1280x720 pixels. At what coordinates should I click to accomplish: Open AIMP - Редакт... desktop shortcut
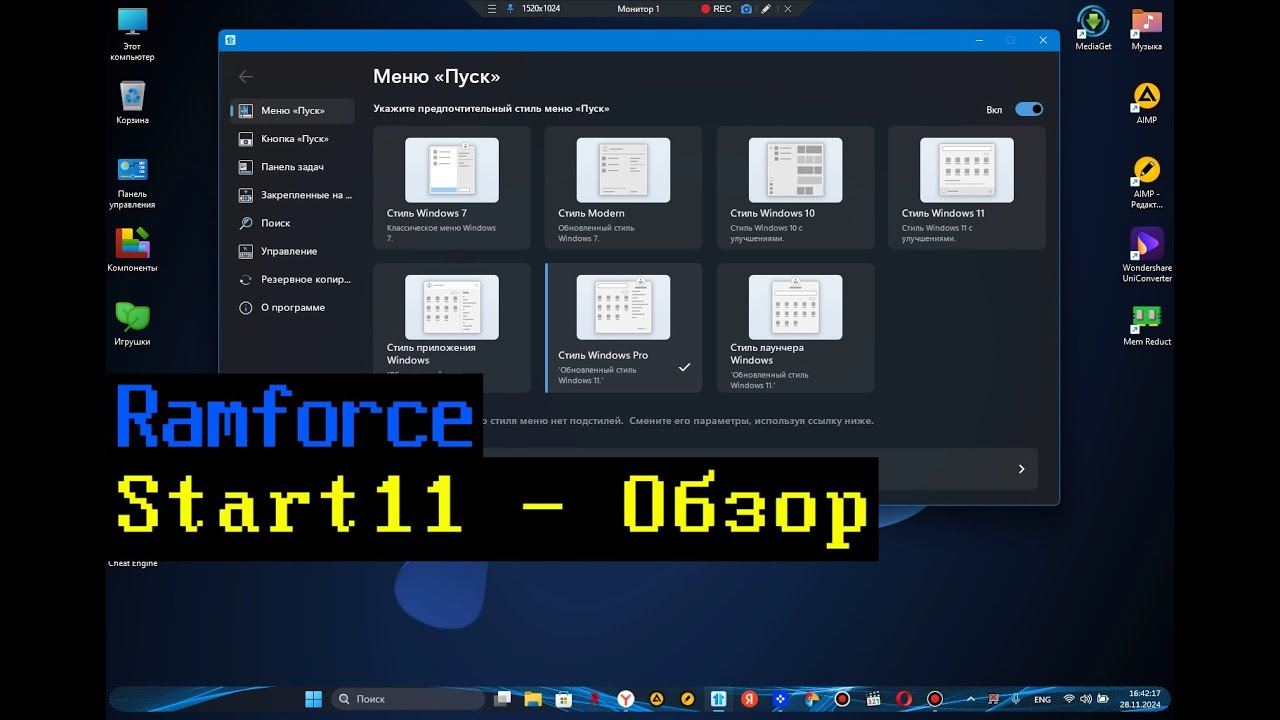click(1146, 182)
